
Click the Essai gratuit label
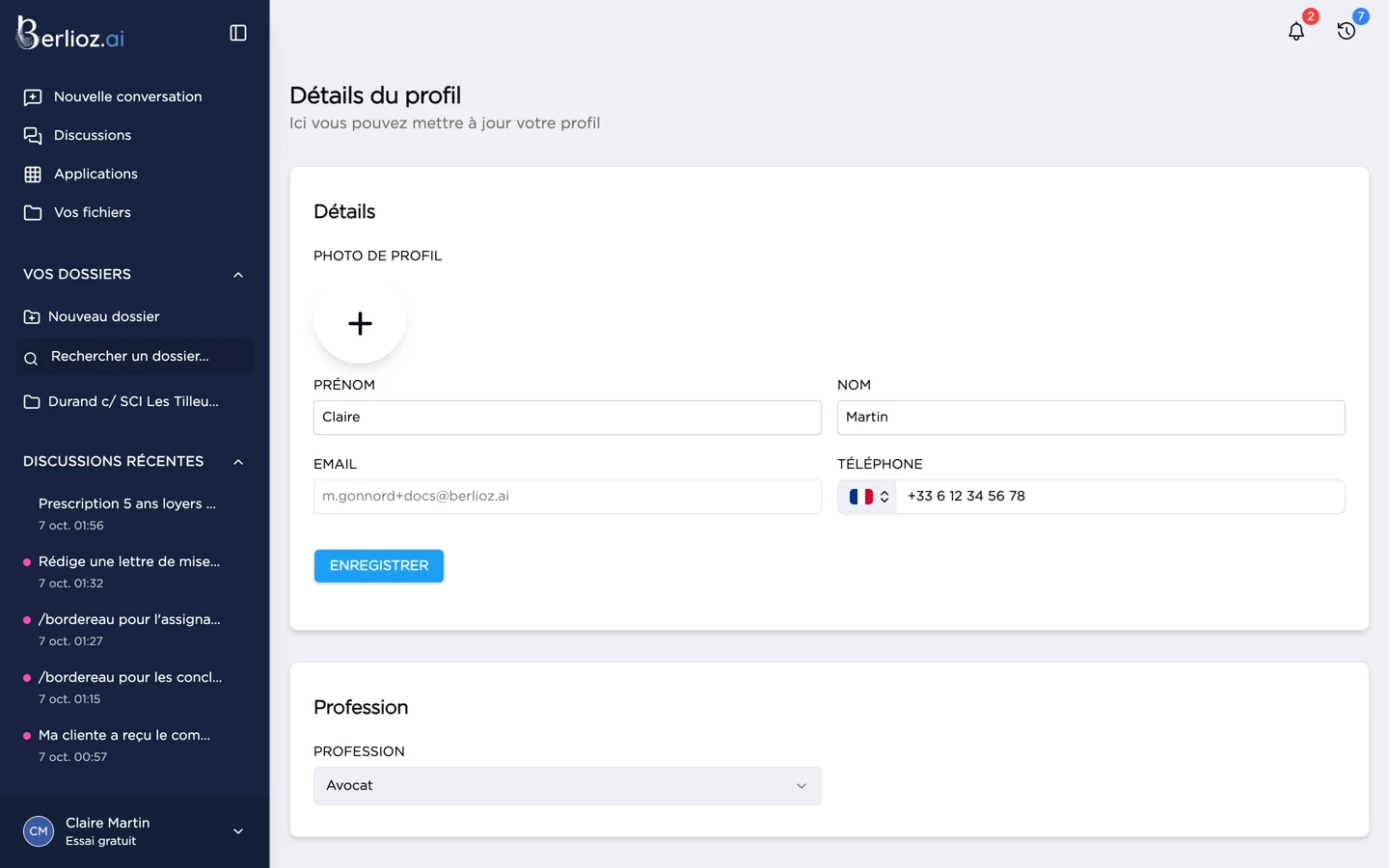click(x=101, y=841)
